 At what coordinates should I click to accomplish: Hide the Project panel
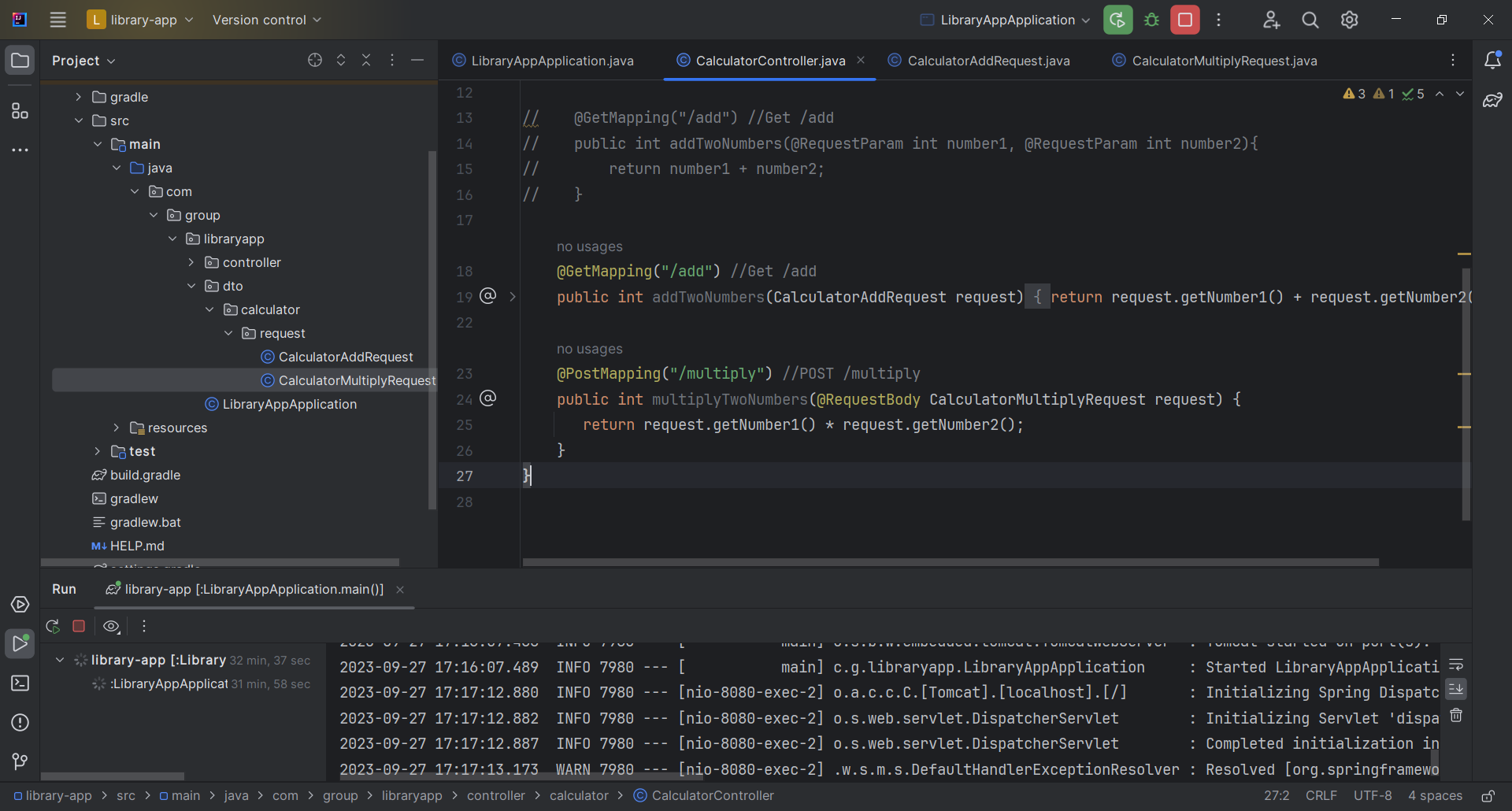[417, 60]
